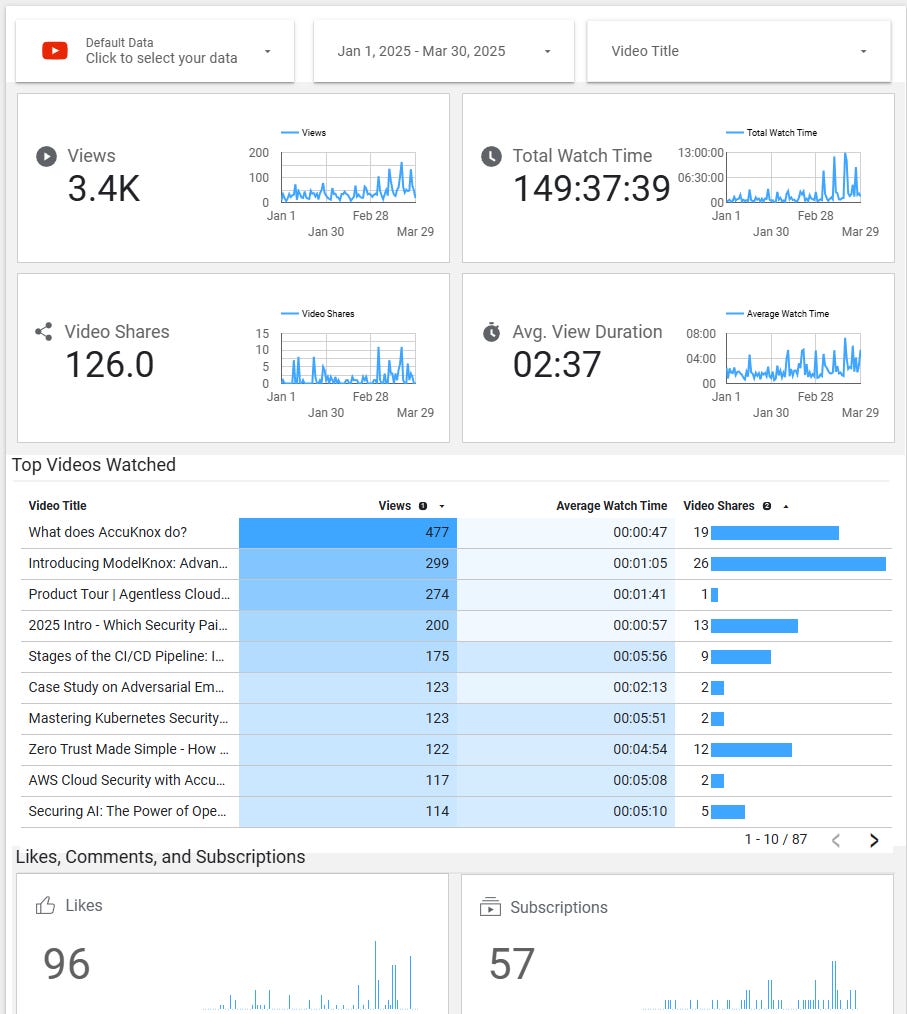This screenshot has width=907, height=1014.
Task: Click the Avg. View Duration stopwatch icon
Action: pos(491,332)
